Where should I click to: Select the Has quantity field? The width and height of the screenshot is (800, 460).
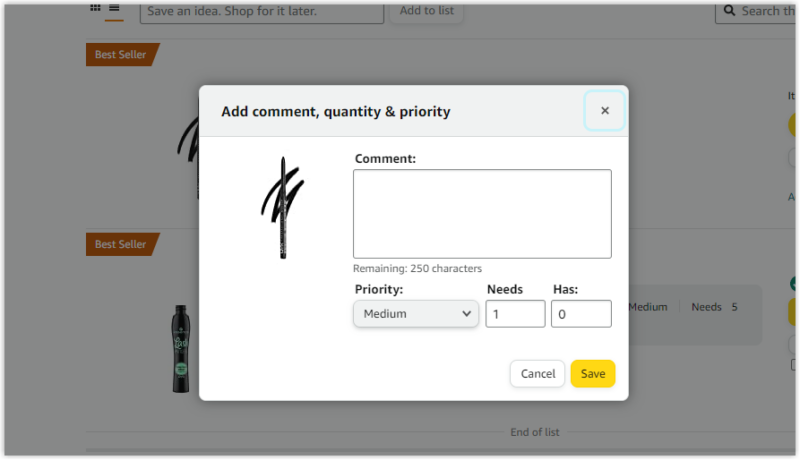[581, 314]
